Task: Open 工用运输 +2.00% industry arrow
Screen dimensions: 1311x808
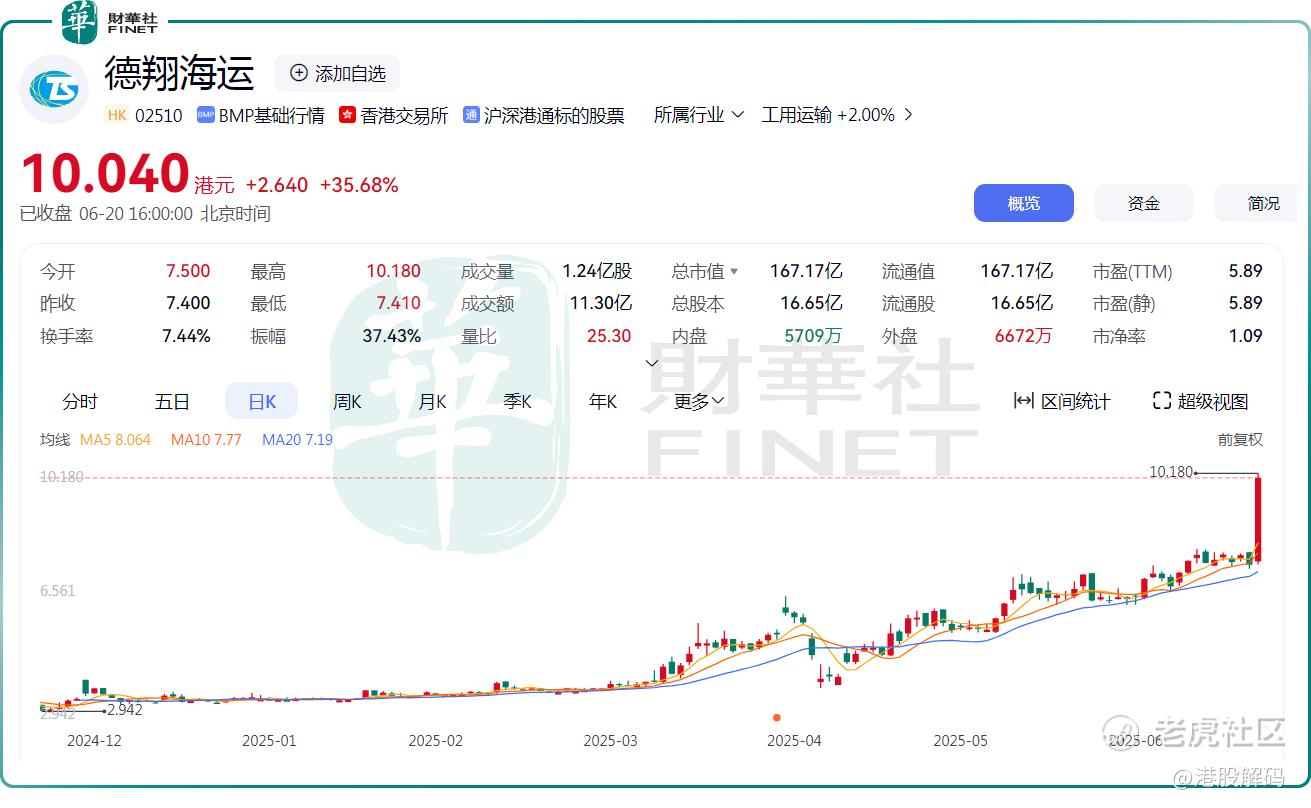Action: [908, 115]
